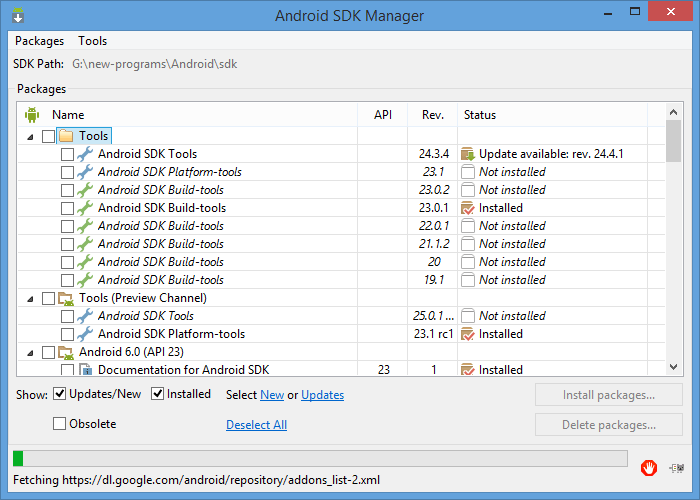Click the Updates link
Viewport: 700px width, 500px height.
[322, 395]
